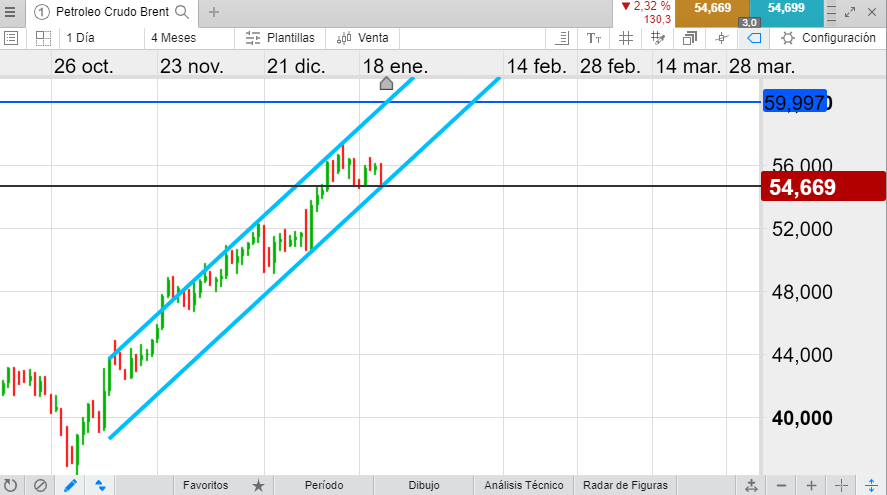Screen dimensions: 887x495
Task: Click the 59,997 price level label
Action: pos(795,102)
